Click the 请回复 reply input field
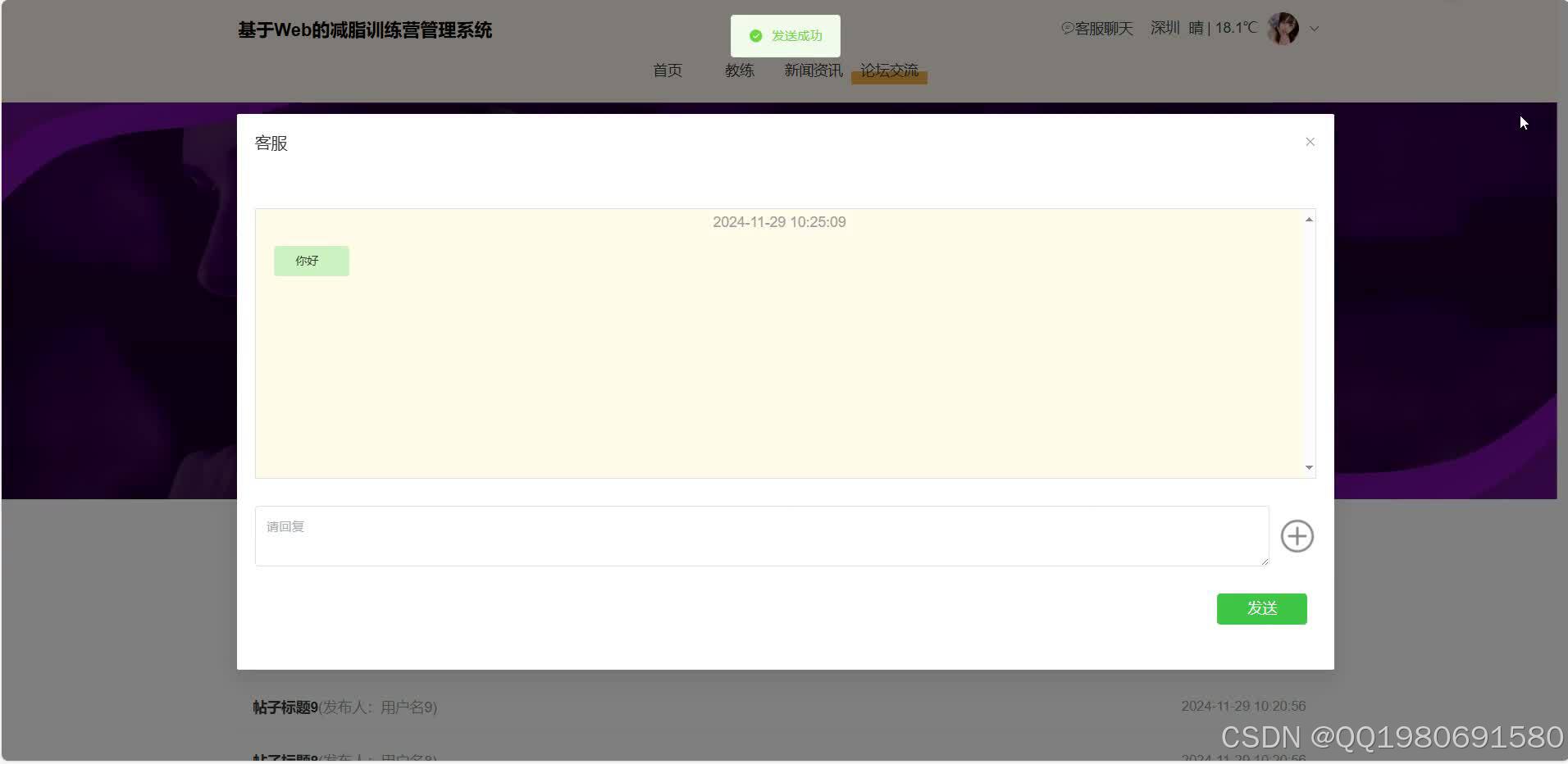The width and height of the screenshot is (1568, 764). [x=761, y=535]
